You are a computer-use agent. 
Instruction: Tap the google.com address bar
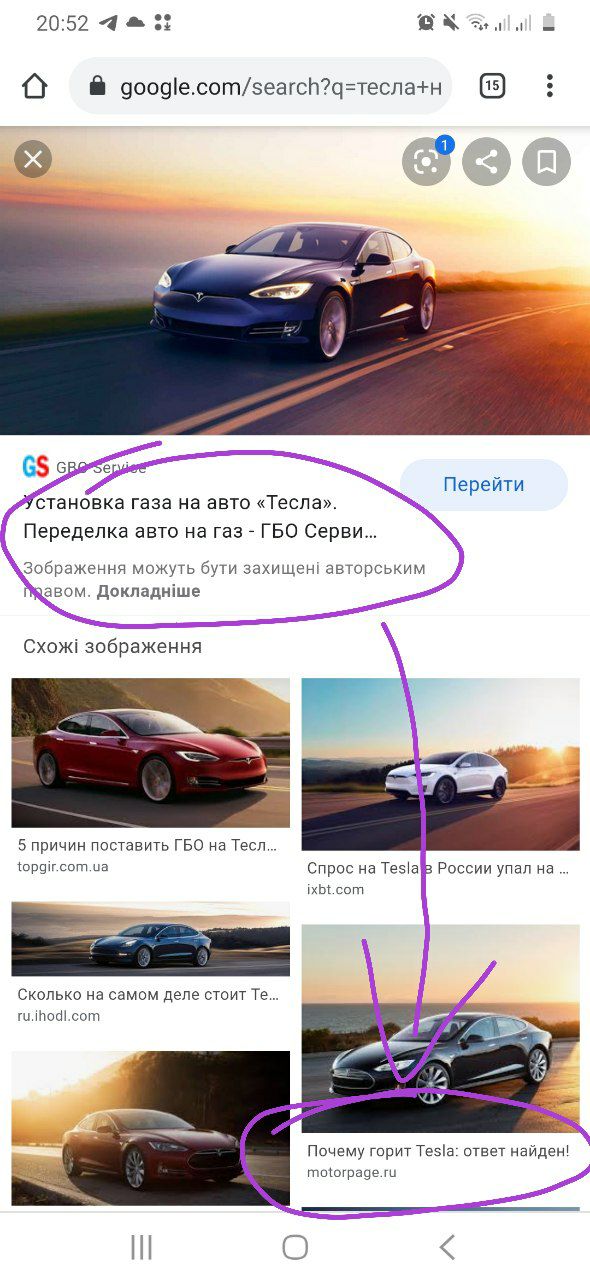click(260, 86)
